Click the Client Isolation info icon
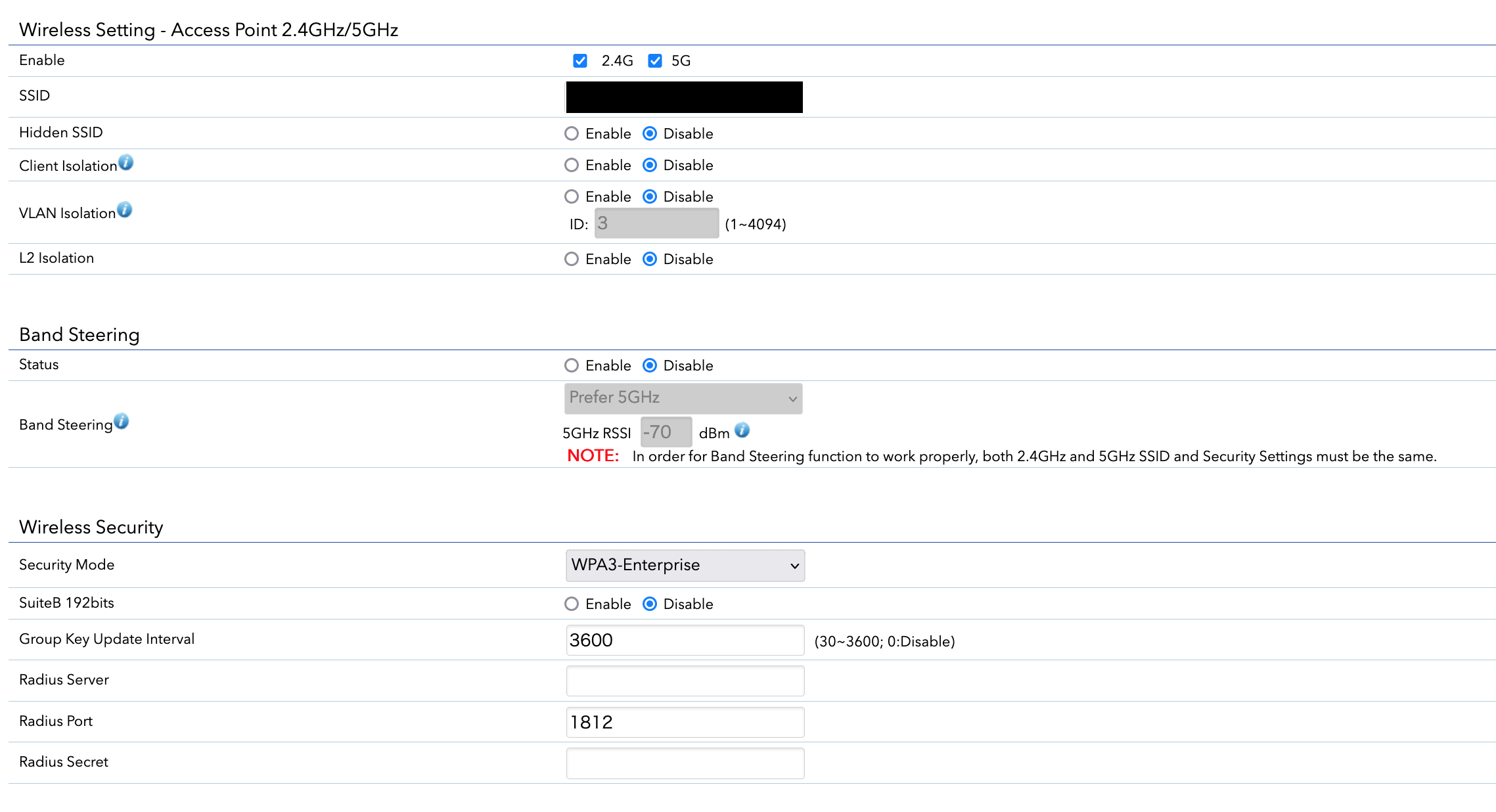The image size is (1496, 812). coord(126,163)
